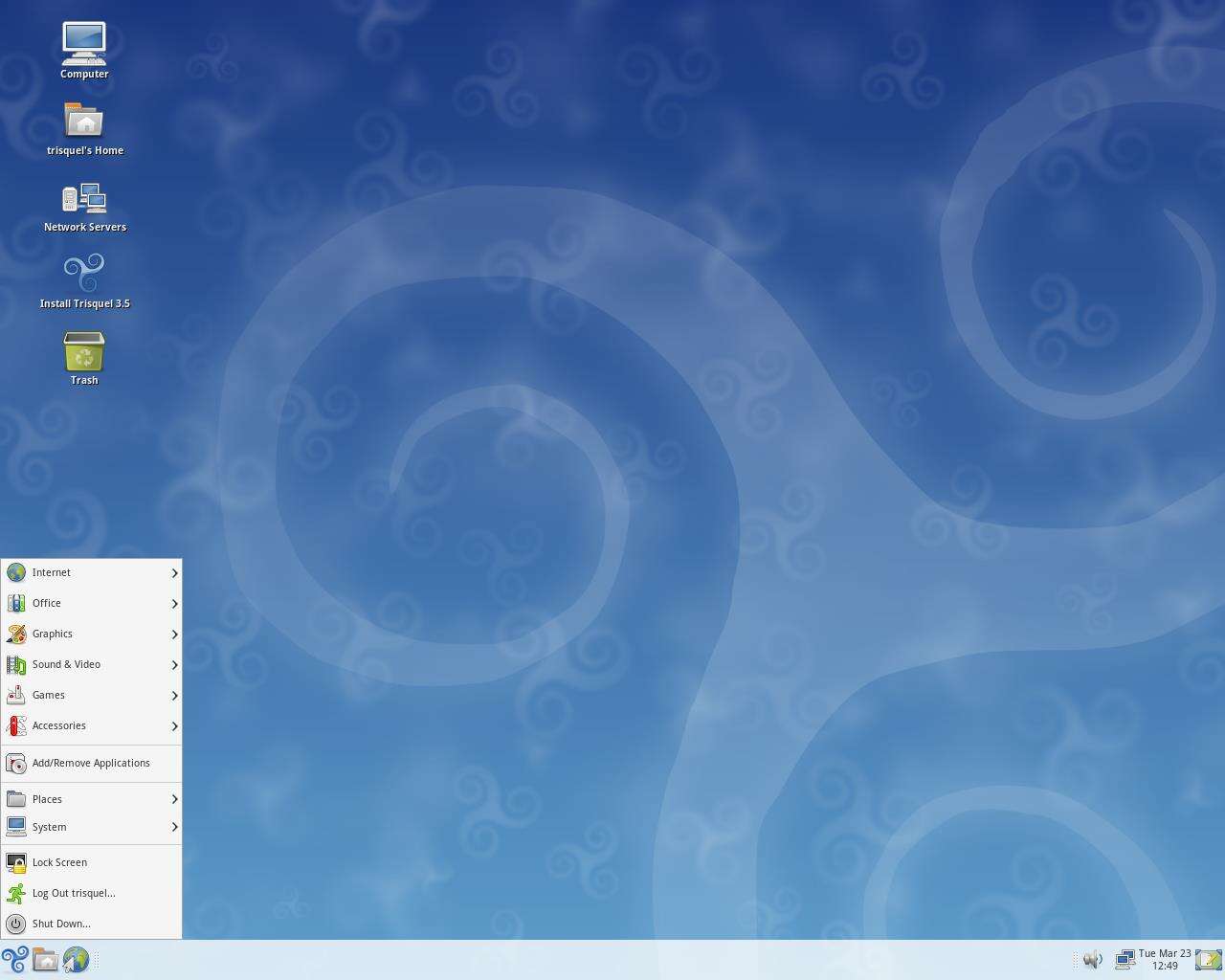This screenshot has height=980, width=1225.
Task: Expand arrow beside Internet menu entry
Action: (174, 572)
